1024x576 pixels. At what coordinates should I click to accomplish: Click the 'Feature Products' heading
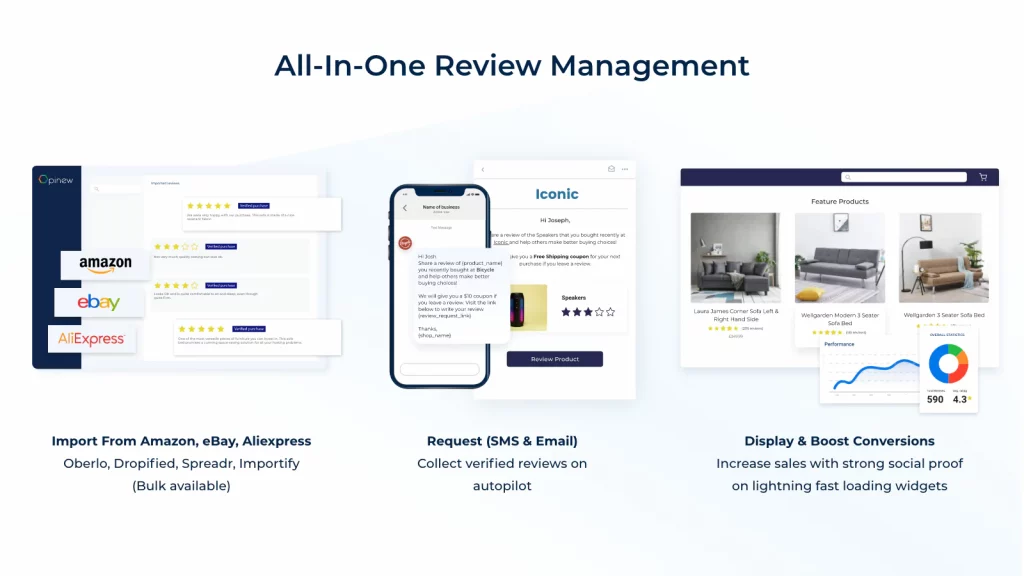click(x=840, y=201)
